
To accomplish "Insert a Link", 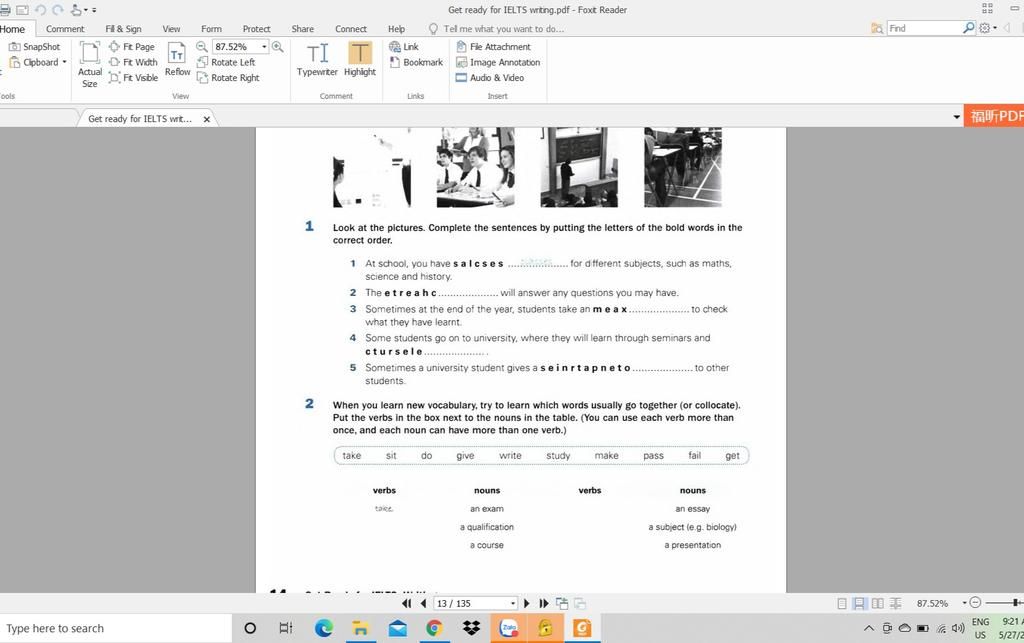I will (x=404, y=46).
